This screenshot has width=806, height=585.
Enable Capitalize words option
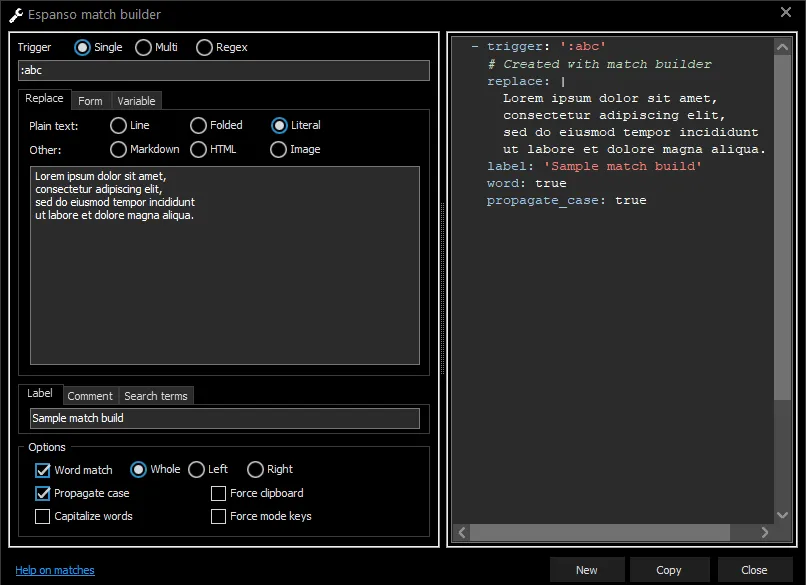point(43,516)
